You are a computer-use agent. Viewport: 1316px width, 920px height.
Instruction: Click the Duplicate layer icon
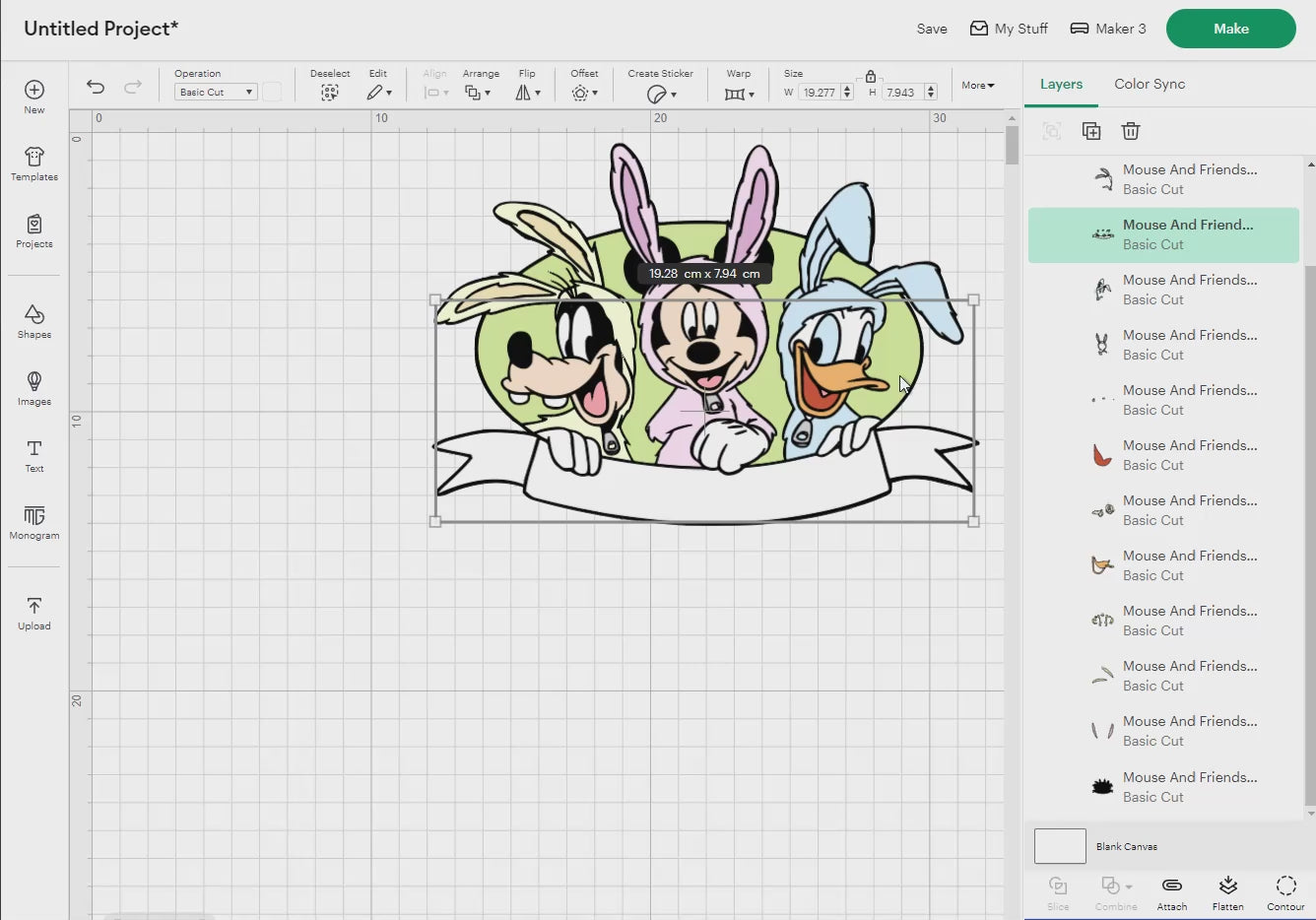pyautogui.click(x=1091, y=131)
